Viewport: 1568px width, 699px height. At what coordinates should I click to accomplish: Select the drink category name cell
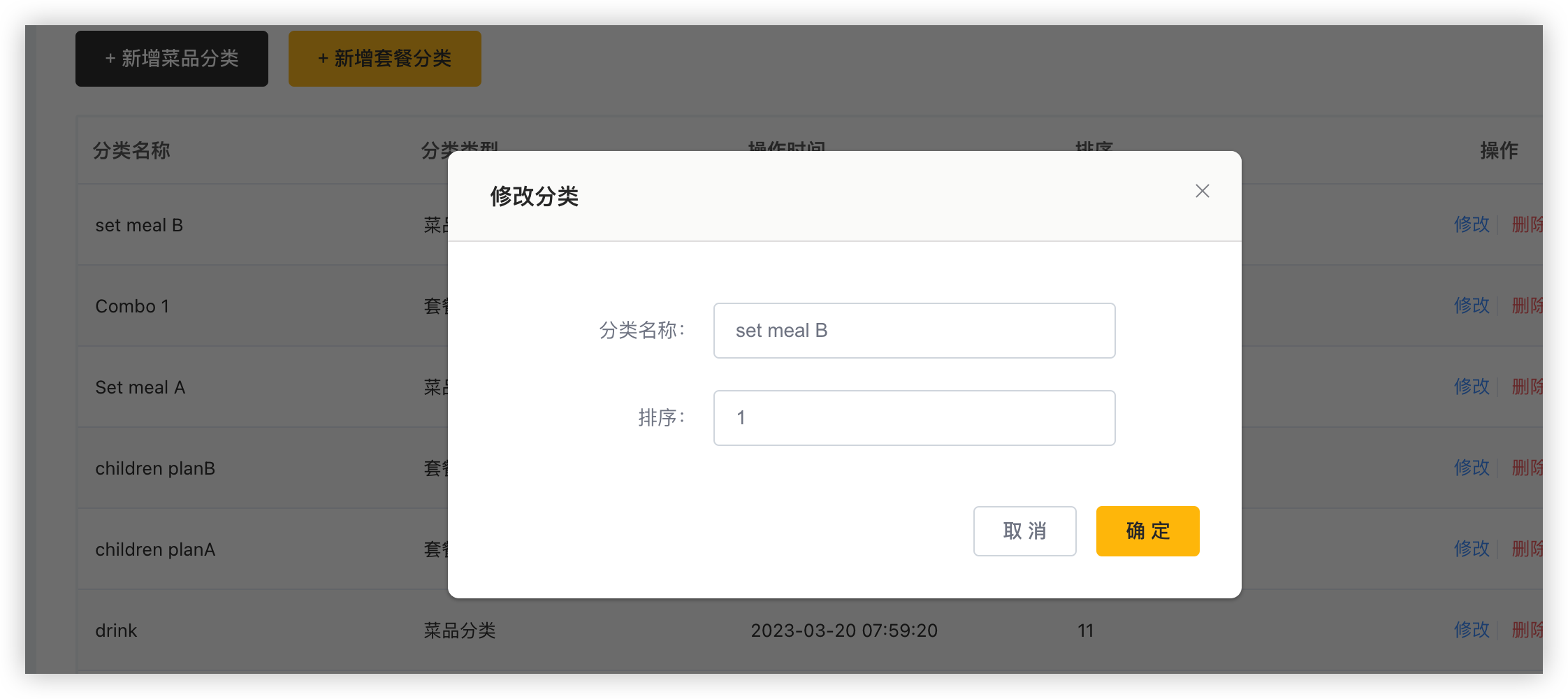tap(116, 630)
